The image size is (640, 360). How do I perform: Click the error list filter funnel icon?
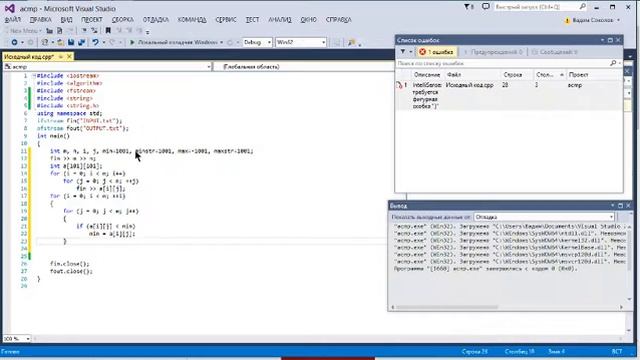pyautogui.click(x=403, y=52)
